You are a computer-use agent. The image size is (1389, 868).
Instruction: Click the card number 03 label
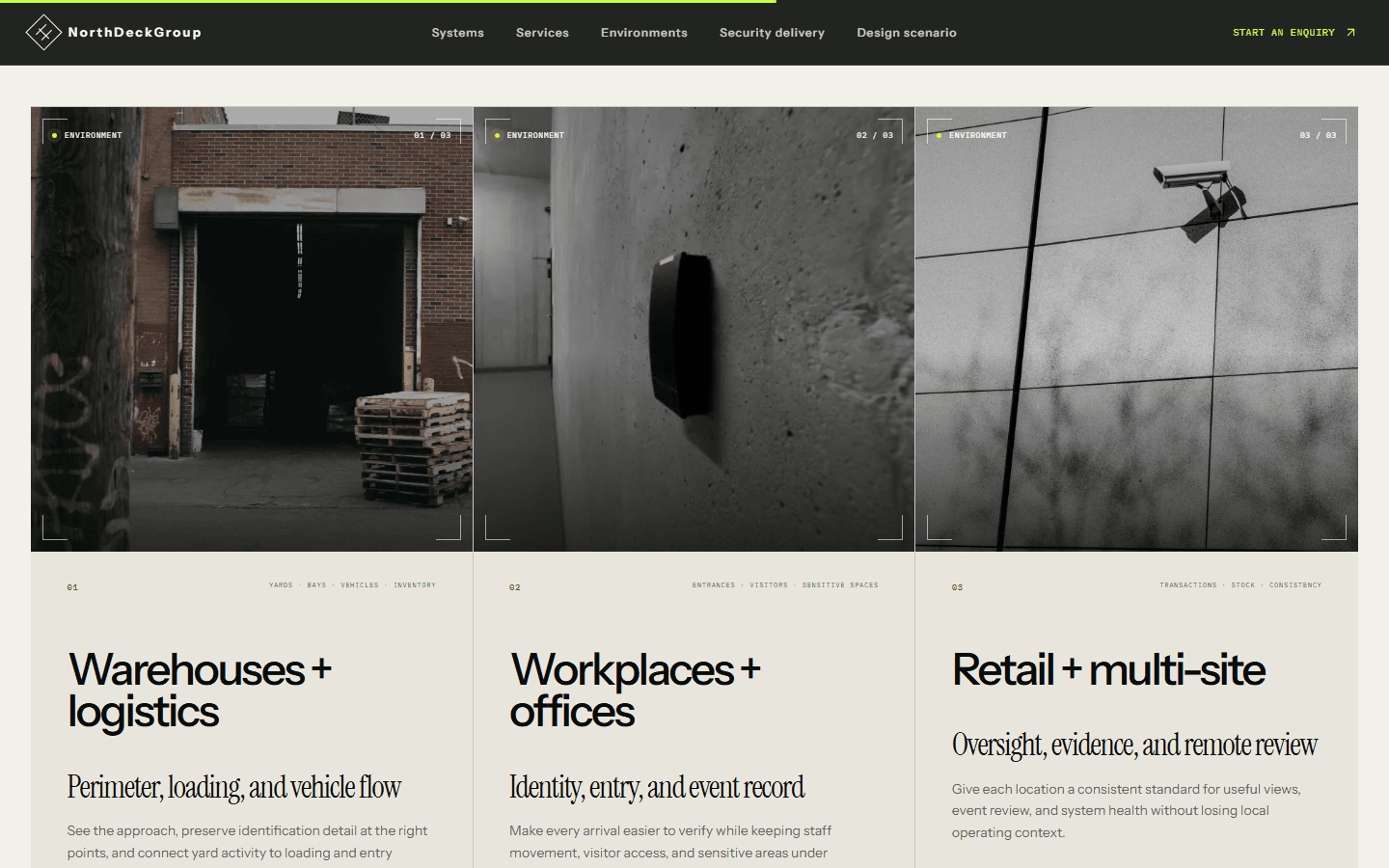[x=957, y=587]
